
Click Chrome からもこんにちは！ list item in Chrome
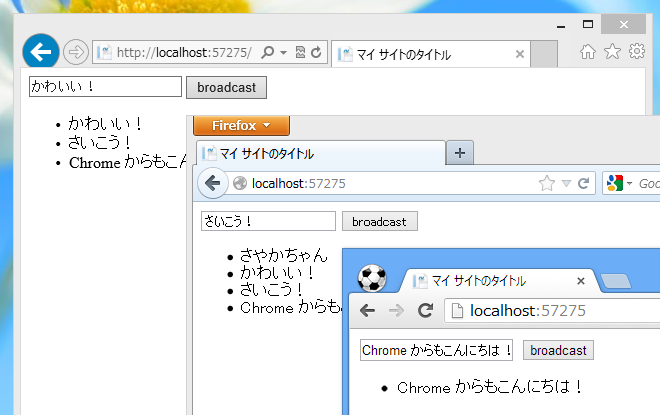[x=490, y=387]
